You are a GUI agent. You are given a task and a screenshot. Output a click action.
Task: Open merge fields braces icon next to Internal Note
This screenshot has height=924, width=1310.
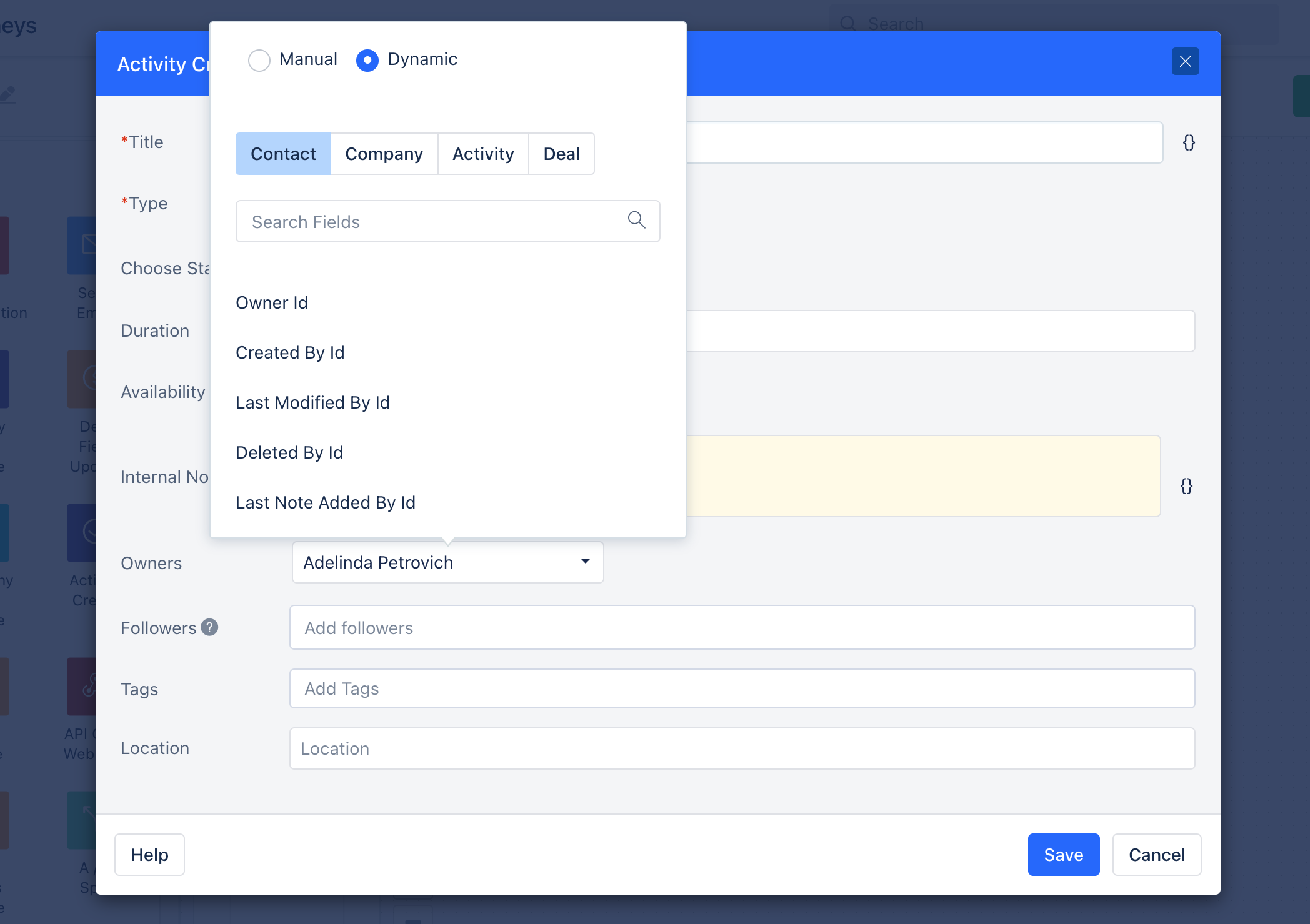click(x=1186, y=486)
